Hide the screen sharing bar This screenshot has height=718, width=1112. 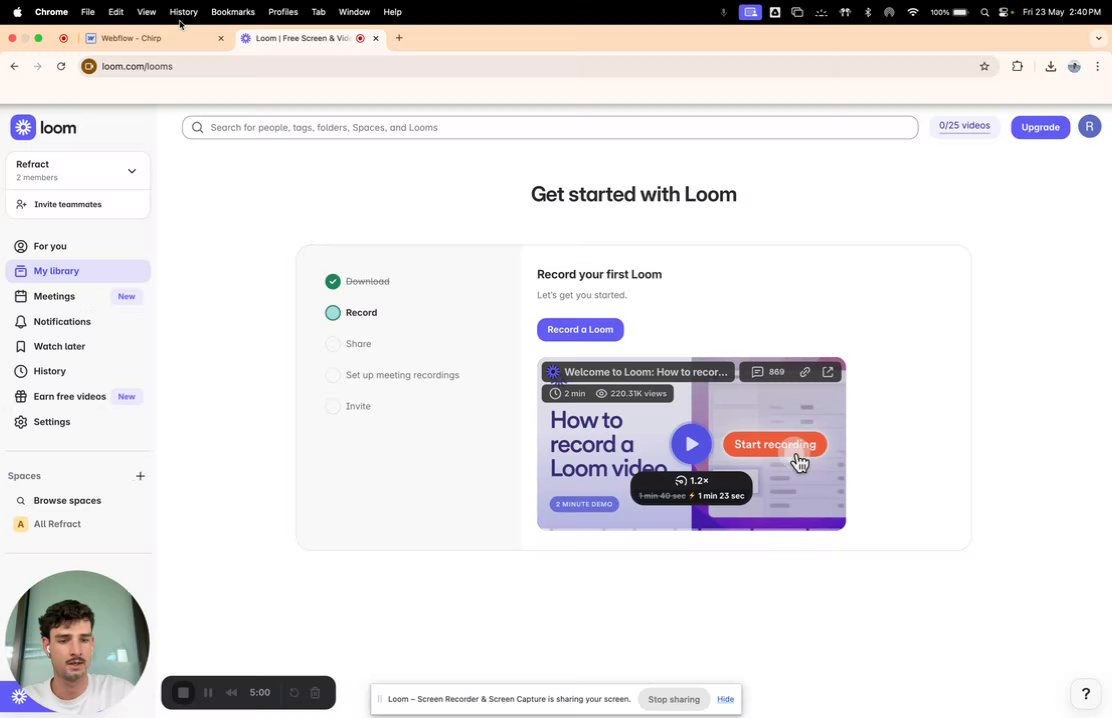(725, 700)
